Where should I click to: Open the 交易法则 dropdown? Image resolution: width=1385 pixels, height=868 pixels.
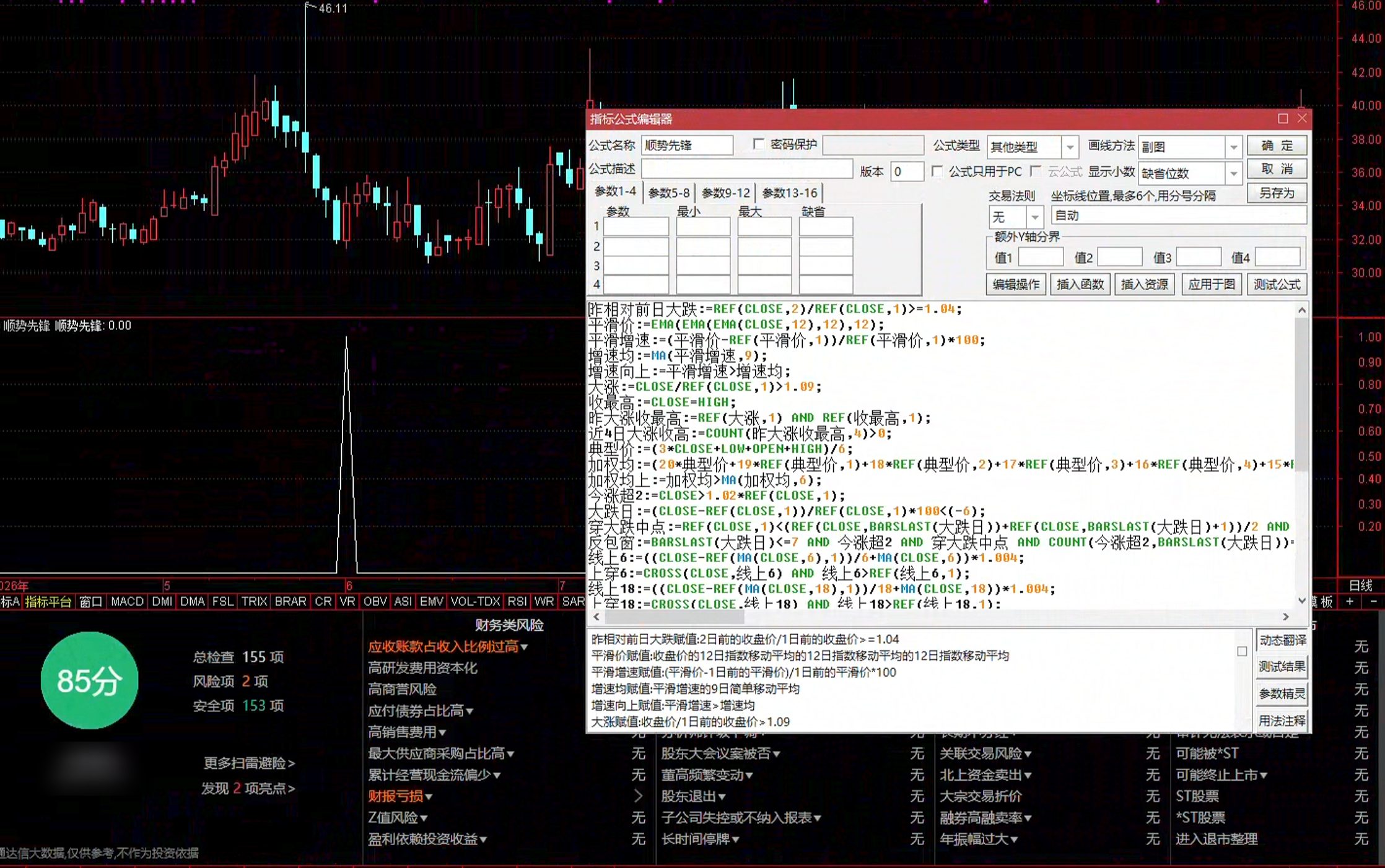[x=1034, y=217]
